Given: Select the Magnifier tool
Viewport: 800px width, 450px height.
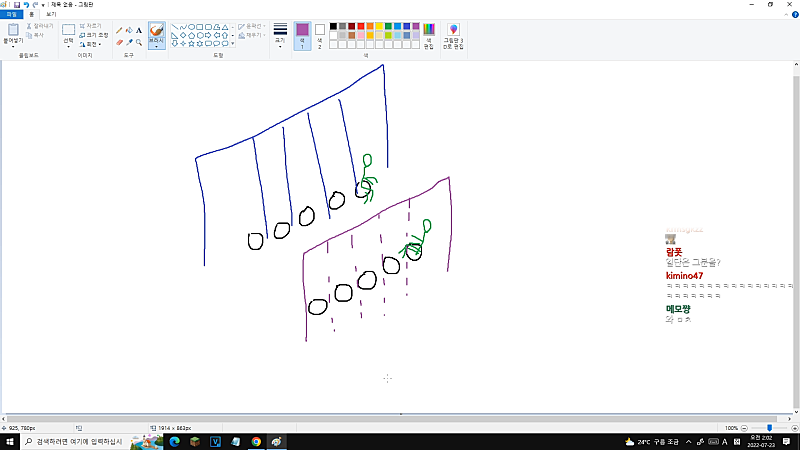Looking at the screenshot, I should pyautogui.click(x=139, y=42).
